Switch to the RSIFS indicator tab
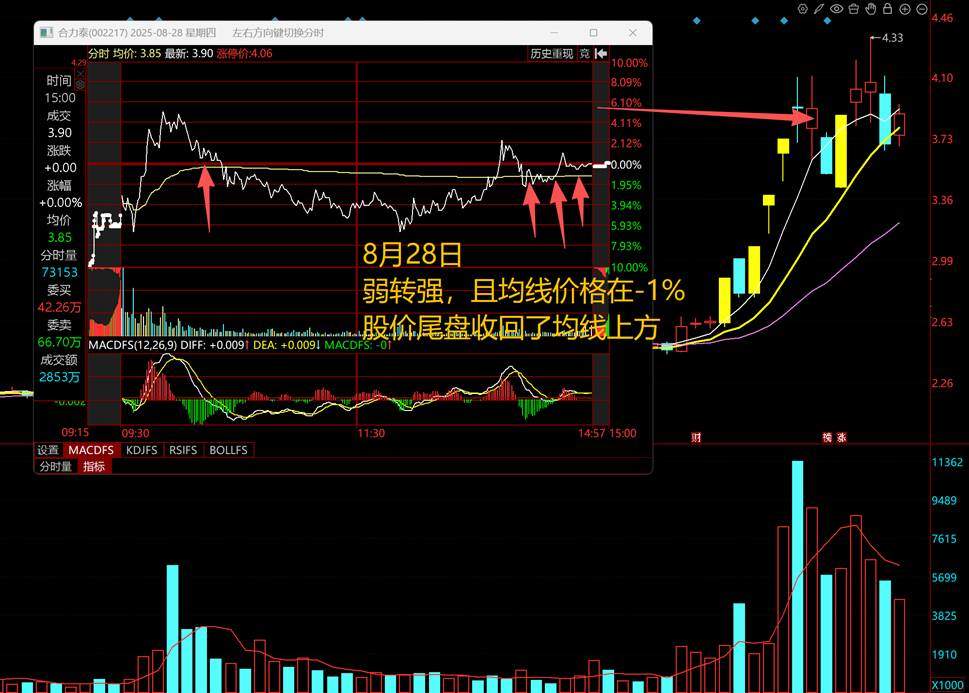The width and height of the screenshot is (969, 693). pos(184,450)
